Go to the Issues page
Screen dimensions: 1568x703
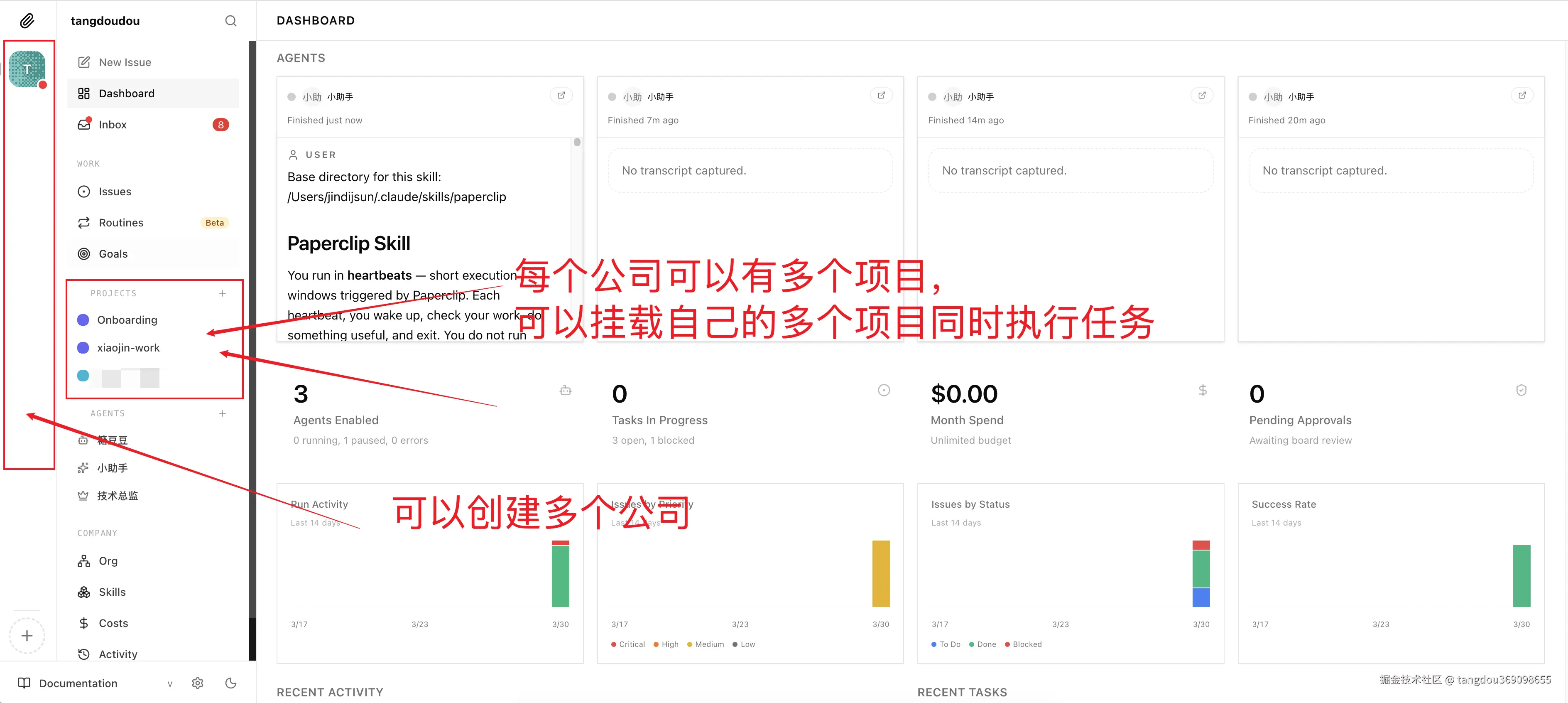[115, 191]
